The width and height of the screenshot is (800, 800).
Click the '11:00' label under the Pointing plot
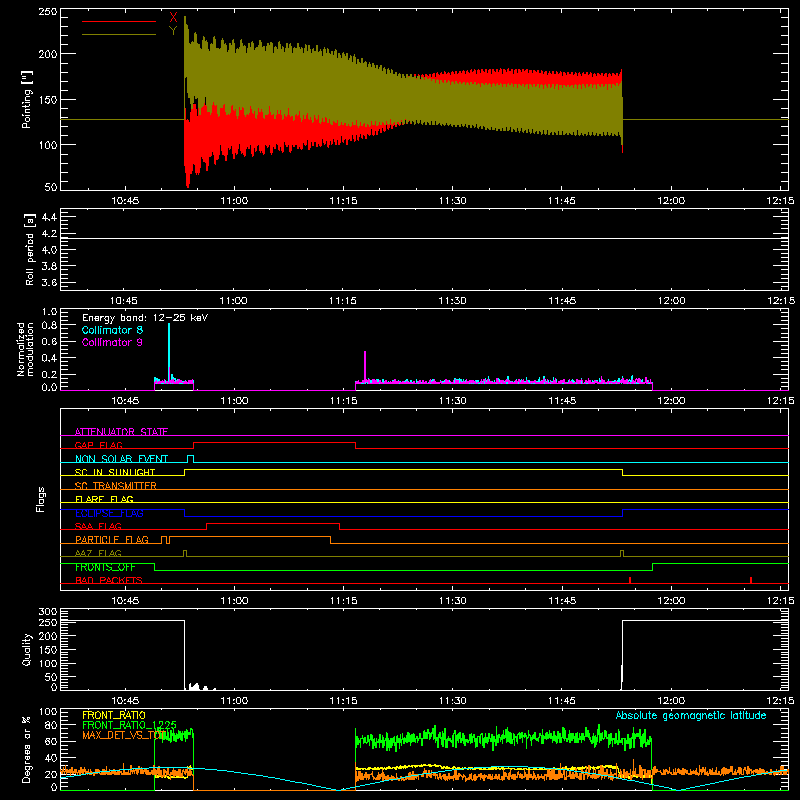click(234, 201)
